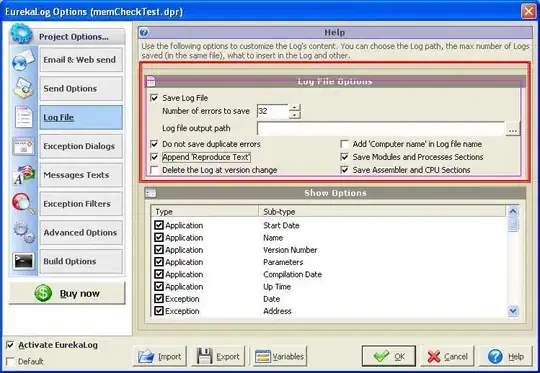Click the Buy now button
This screenshot has height=373, width=540.
click(x=67, y=293)
